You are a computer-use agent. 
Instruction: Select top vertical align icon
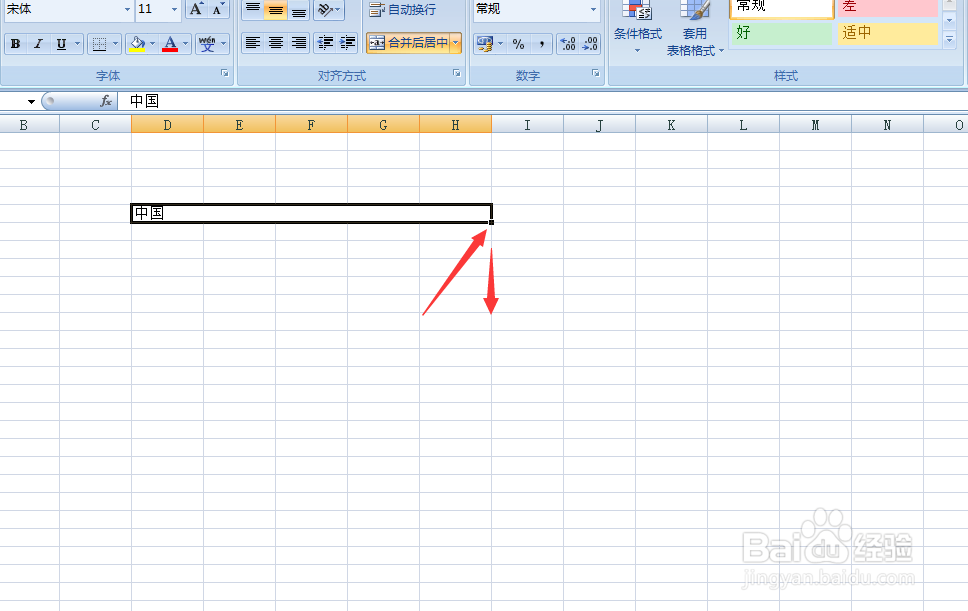pyautogui.click(x=252, y=9)
